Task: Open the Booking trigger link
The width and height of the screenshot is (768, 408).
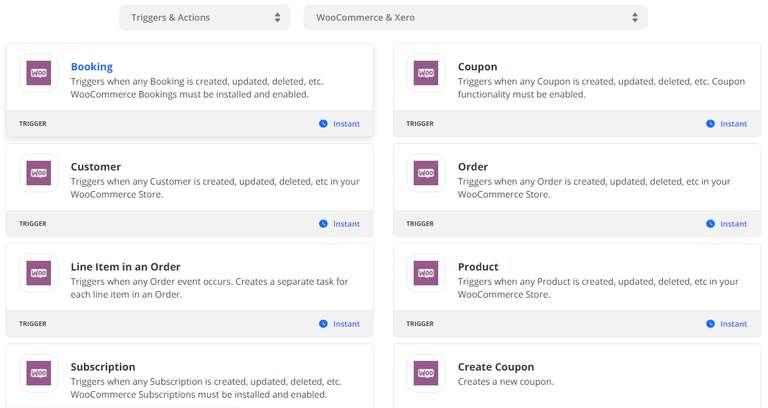Action: pyautogui.click(x=92, y=67)
